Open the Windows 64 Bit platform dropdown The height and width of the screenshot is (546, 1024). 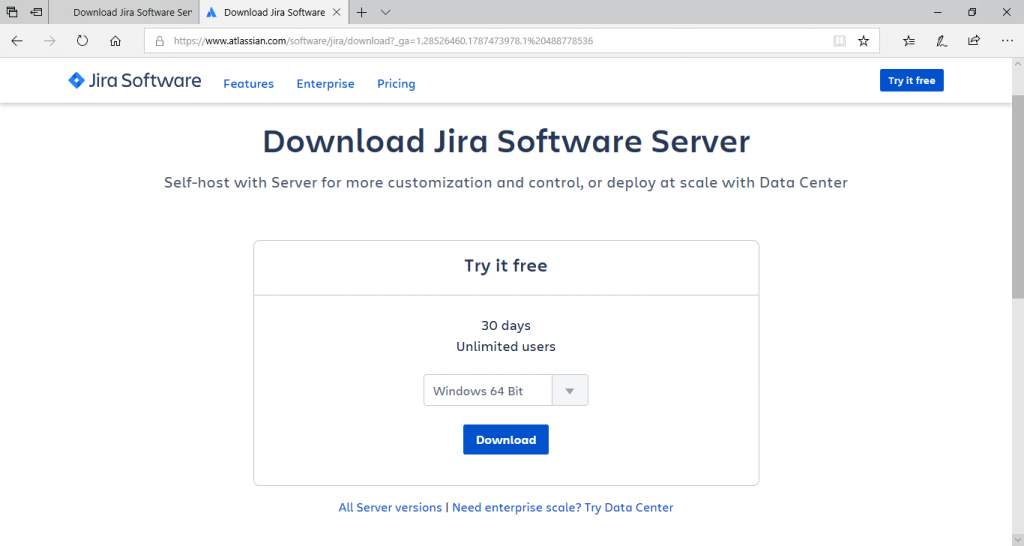(x=505, y=391)
